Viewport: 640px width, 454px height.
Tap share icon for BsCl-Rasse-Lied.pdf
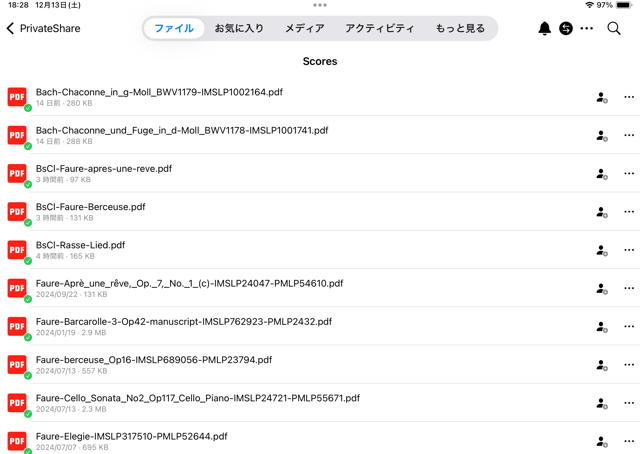pyautogui.click(x=601, y=250)
